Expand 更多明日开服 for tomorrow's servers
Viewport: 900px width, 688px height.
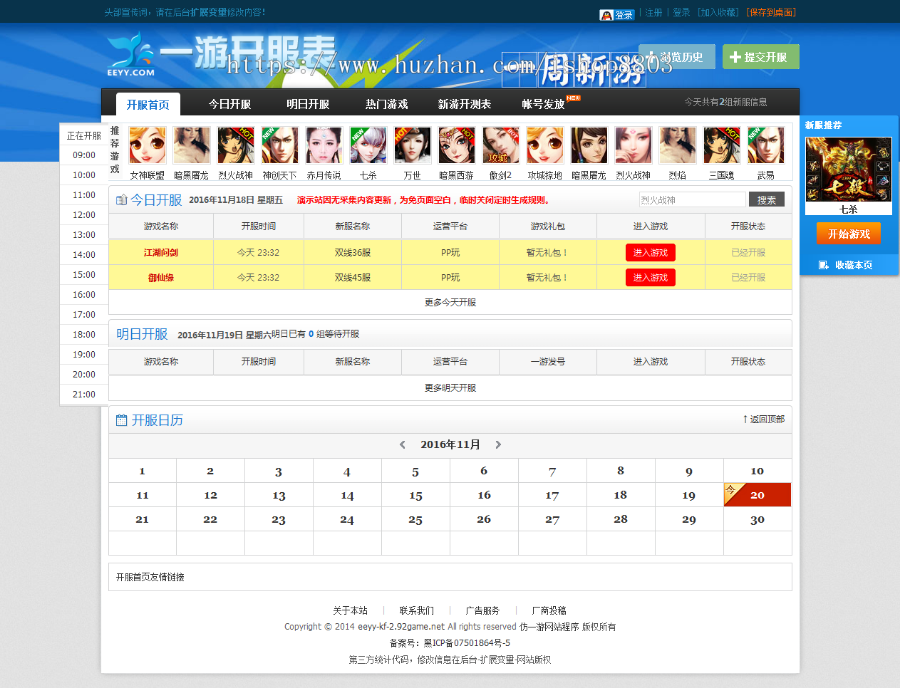tap(448, 388)
